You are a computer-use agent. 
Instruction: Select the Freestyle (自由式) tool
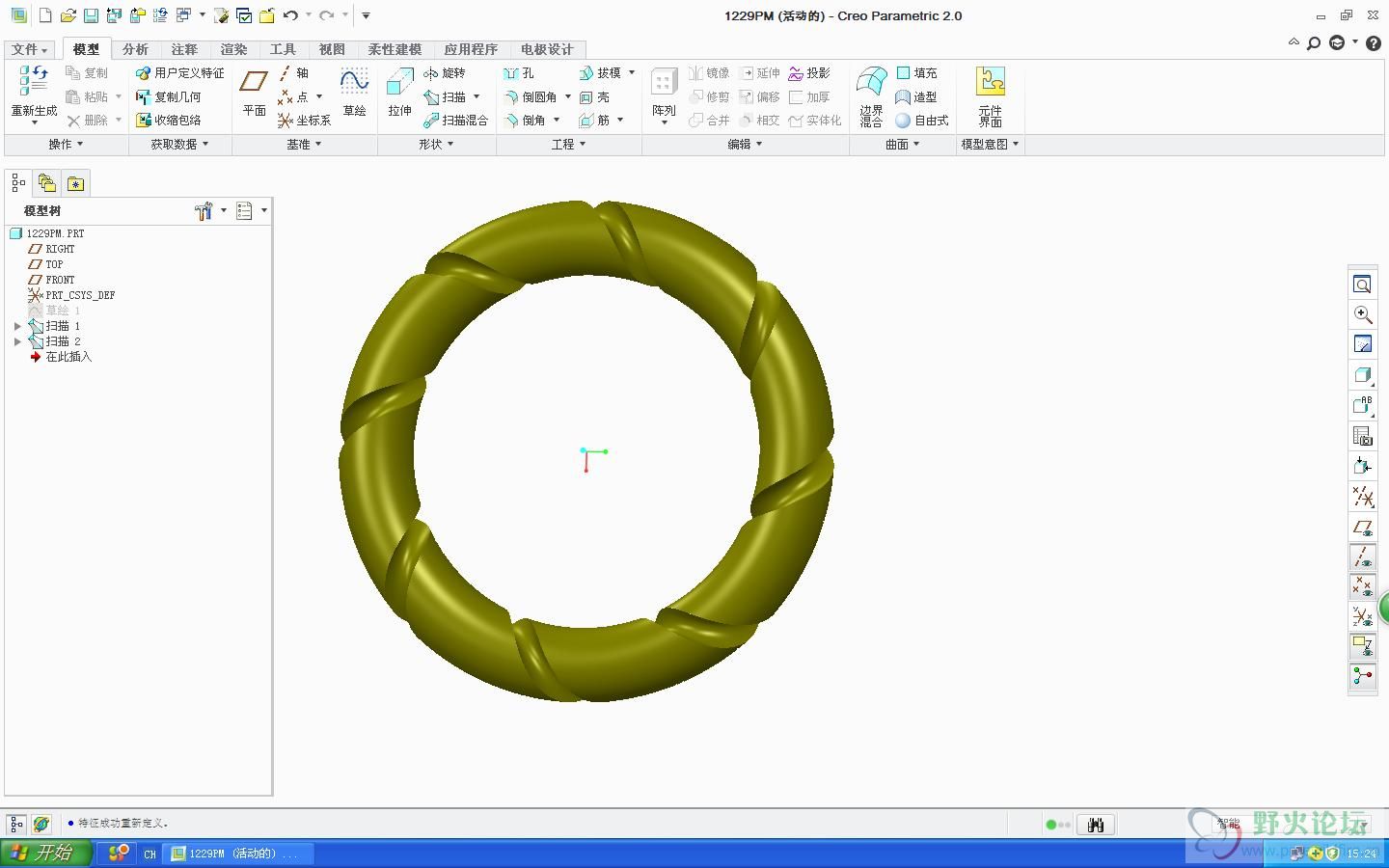pos(922,121)
